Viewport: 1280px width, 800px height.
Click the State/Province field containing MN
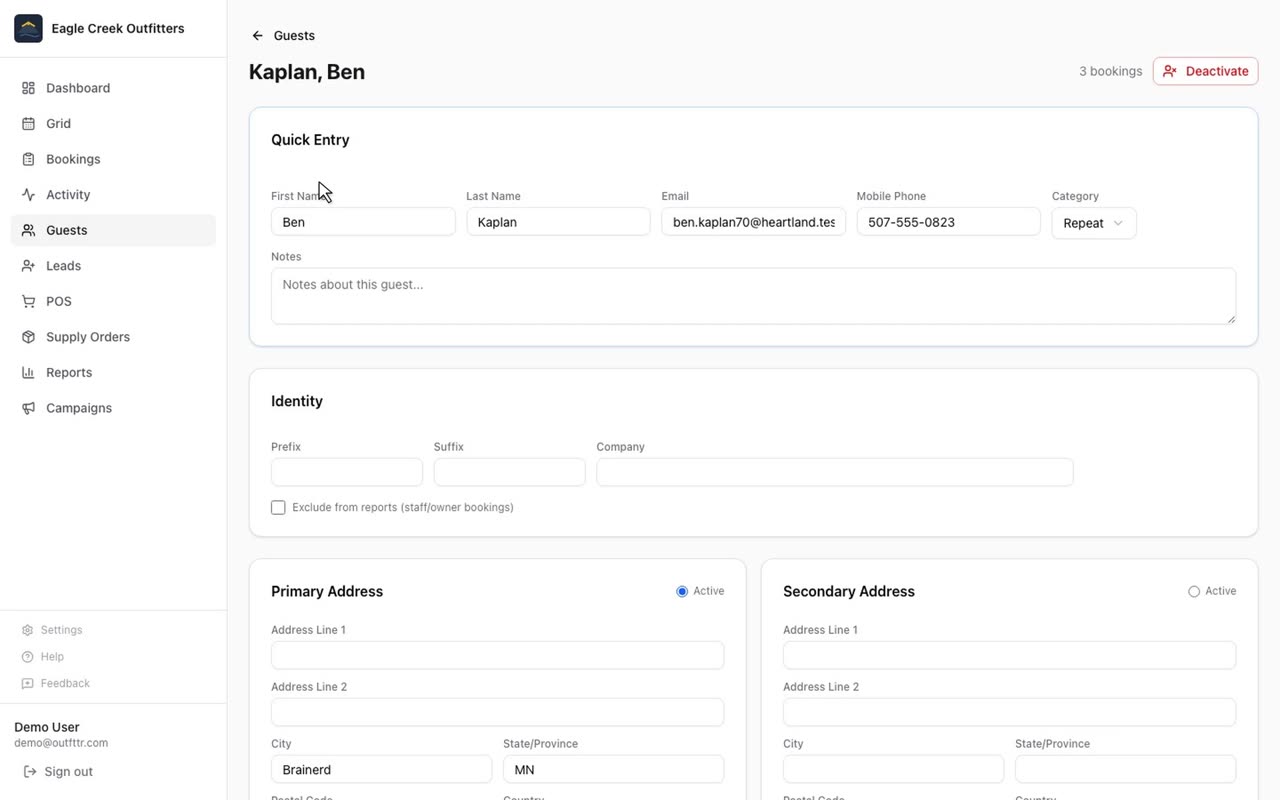pos(613,769)
